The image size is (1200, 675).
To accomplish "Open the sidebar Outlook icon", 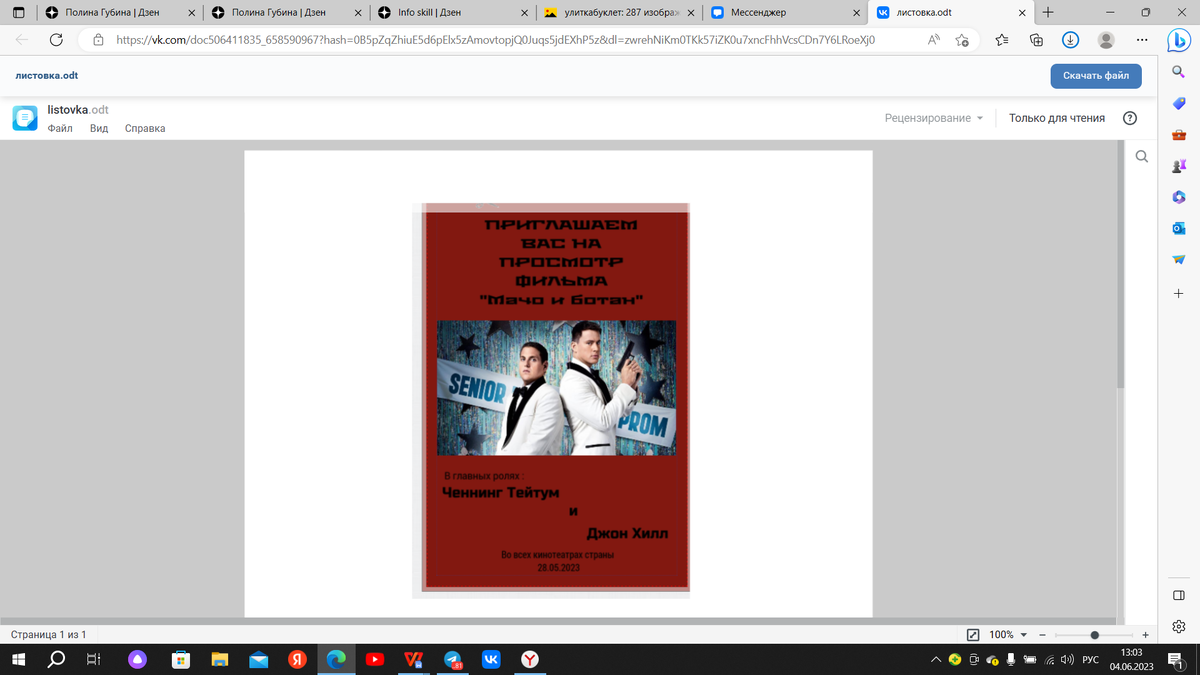I will click(1178, 229).
